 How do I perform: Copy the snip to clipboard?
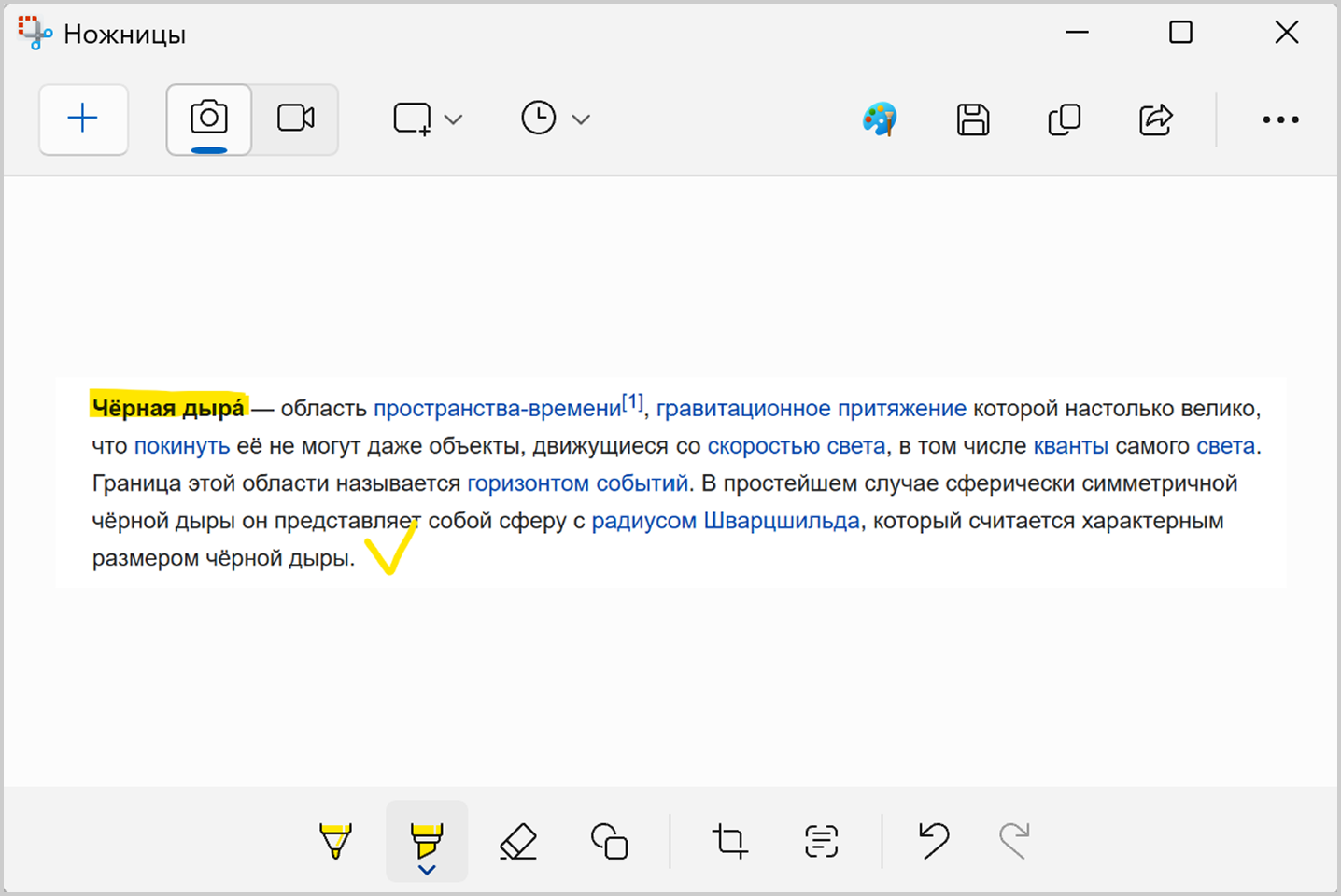coord(1064,119)
